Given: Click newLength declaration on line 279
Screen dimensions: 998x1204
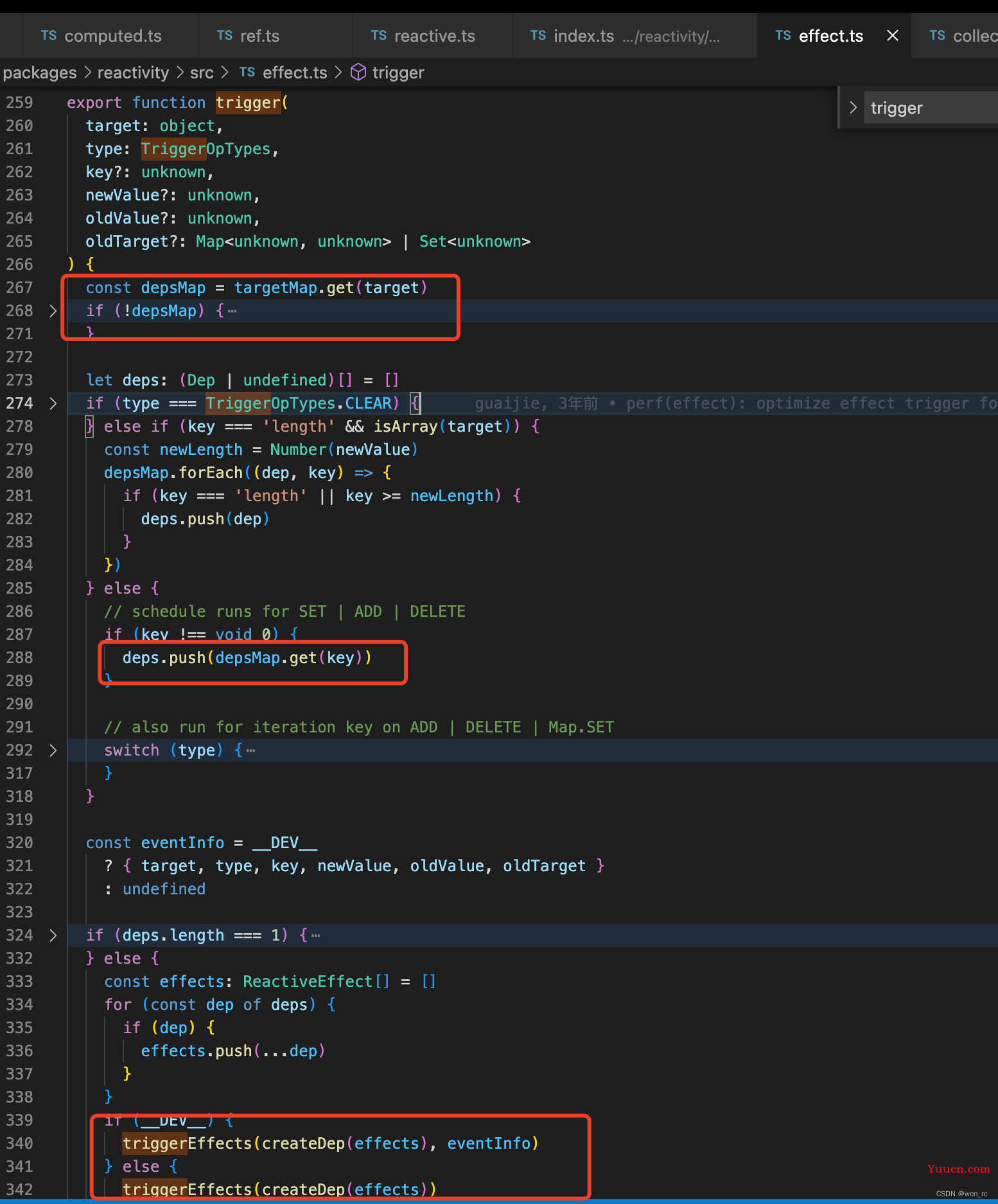Looking at the screenshot, I should (201, 450).
